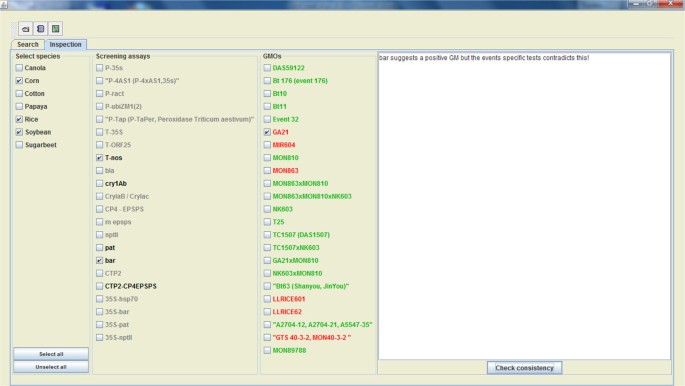Click the A2704-12, A2704-21, A5547-35 label

pos(322,324)
